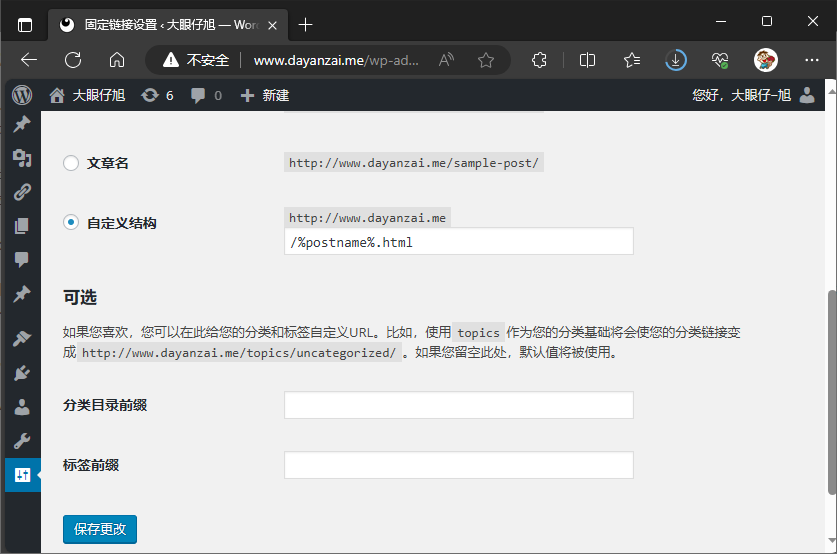Click the http://www.dayanzai.me/topics/uncategorized/ example URL
Screen dimensions: 837x554
point(239,353)
